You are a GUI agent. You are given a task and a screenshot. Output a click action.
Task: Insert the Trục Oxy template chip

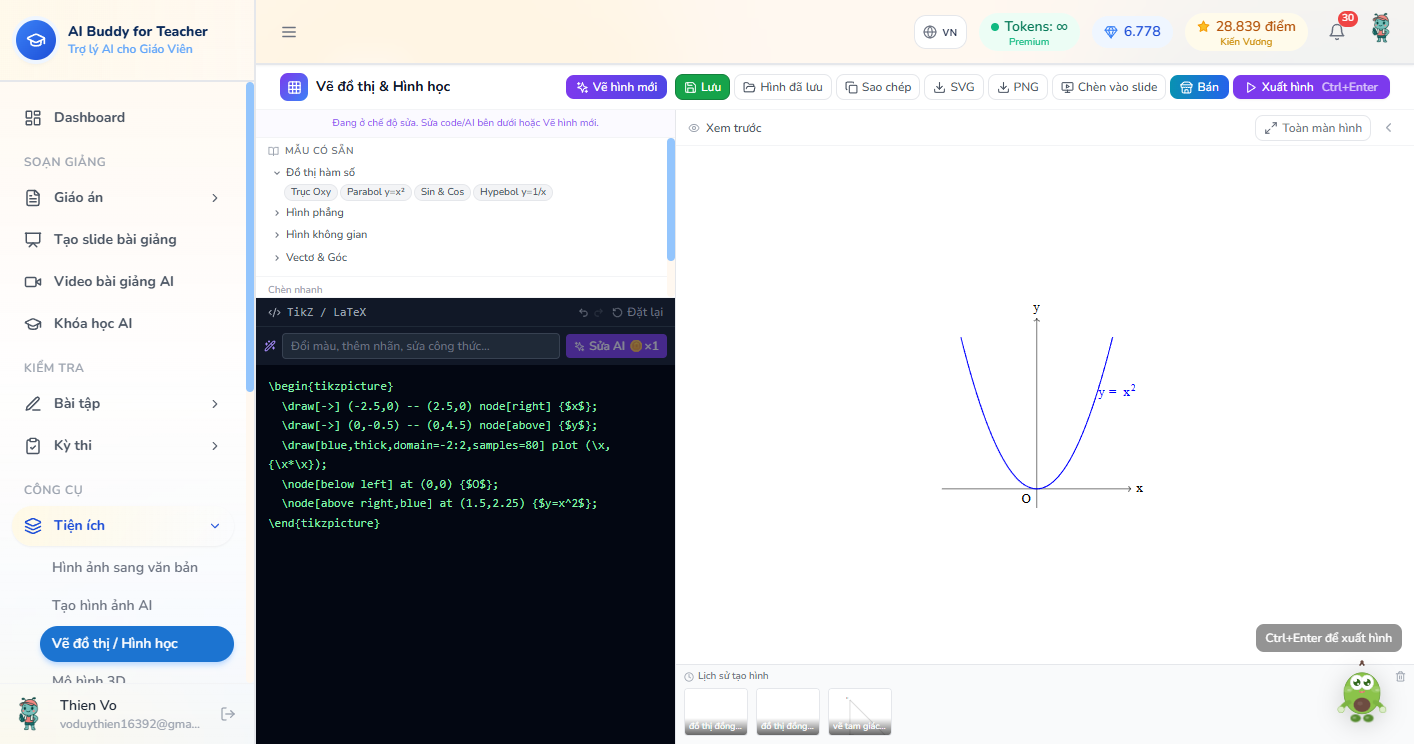coord(311,192)
